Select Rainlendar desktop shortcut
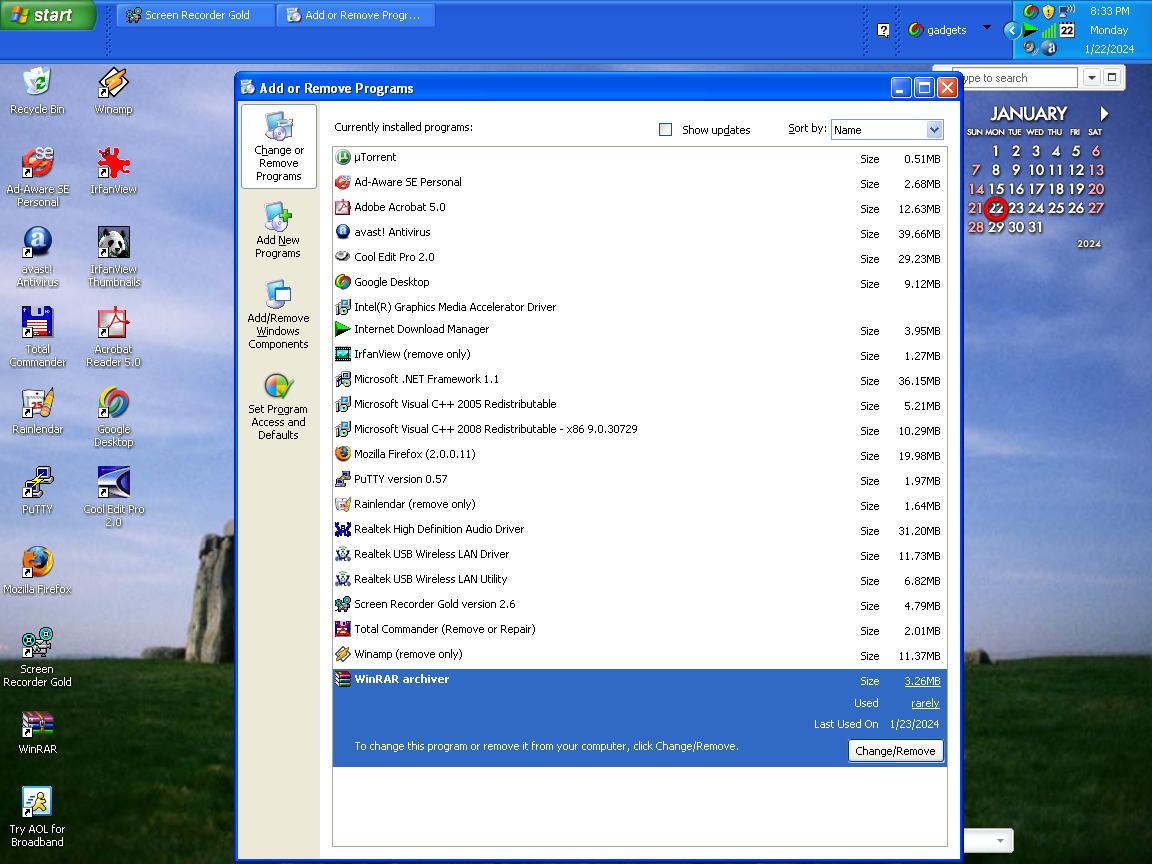Image resolution: width=1152 pixels, height=864 pixels. [x=37, y=411]
